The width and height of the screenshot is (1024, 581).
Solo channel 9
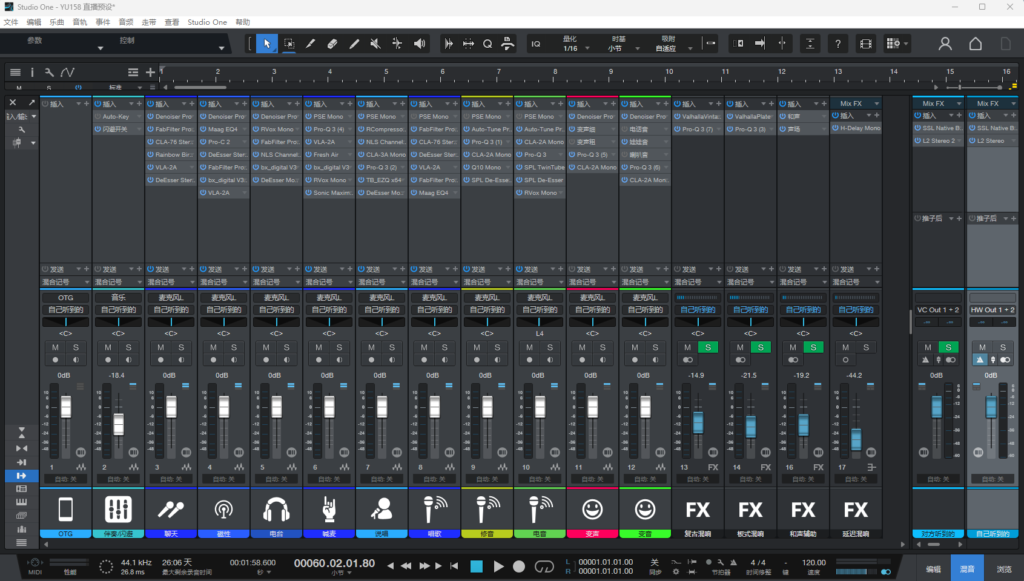(x=497, y=347)
